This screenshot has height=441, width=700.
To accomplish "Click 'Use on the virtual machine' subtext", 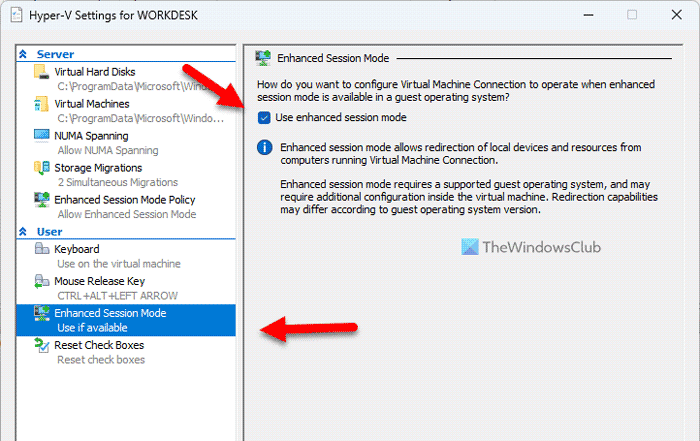I will tap(119, 264).
